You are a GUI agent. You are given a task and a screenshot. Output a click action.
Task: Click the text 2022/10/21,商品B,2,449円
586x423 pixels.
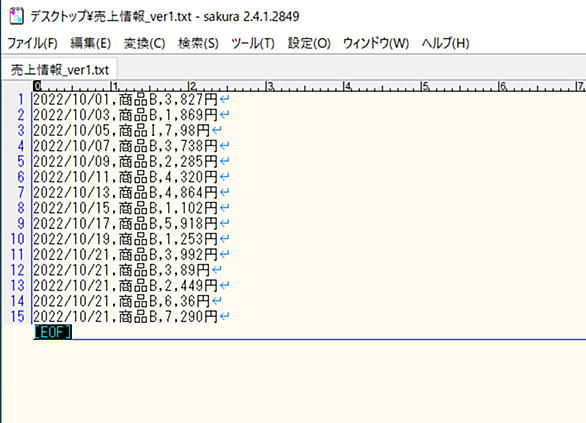(125, 285)
